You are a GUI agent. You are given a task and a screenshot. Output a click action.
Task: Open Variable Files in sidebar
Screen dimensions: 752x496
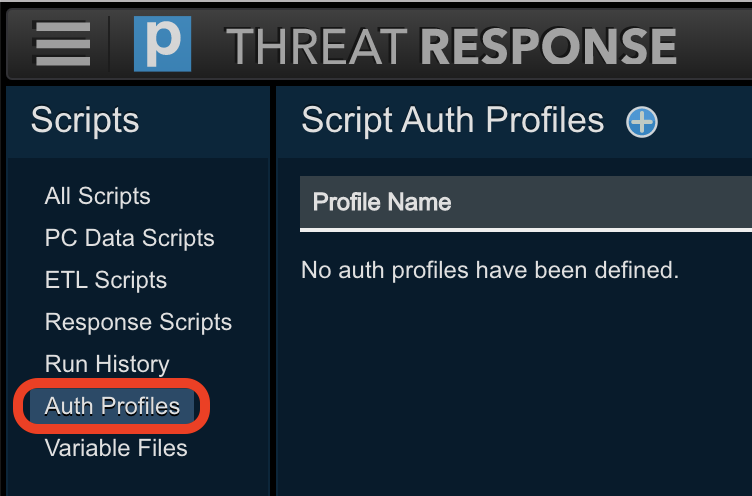pyautogui.click(x=116, y=448)
